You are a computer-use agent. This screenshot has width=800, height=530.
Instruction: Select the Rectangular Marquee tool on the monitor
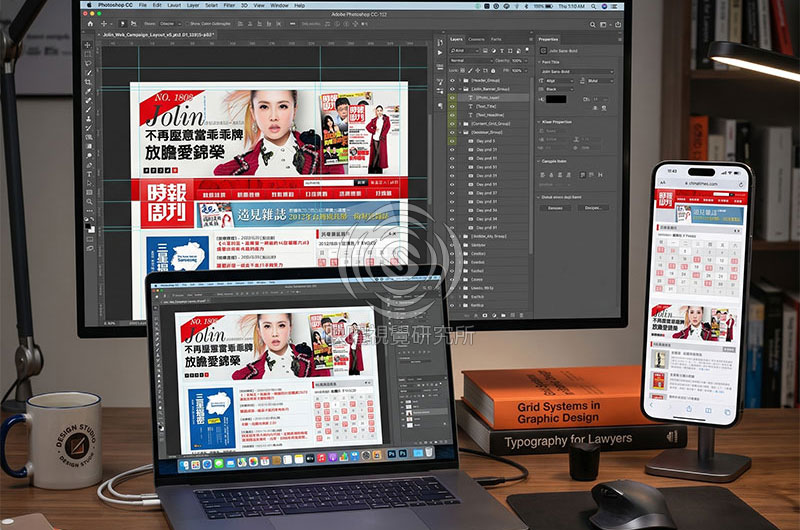click(88, 54)
